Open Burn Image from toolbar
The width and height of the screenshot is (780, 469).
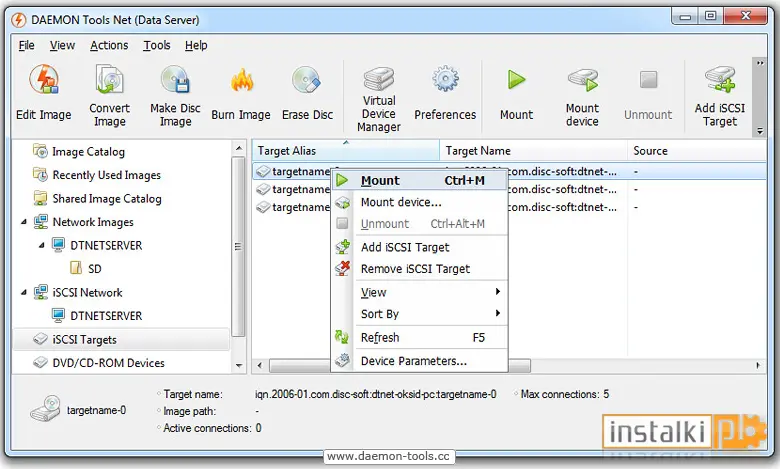pyautogui.click(x=241, y=94)
